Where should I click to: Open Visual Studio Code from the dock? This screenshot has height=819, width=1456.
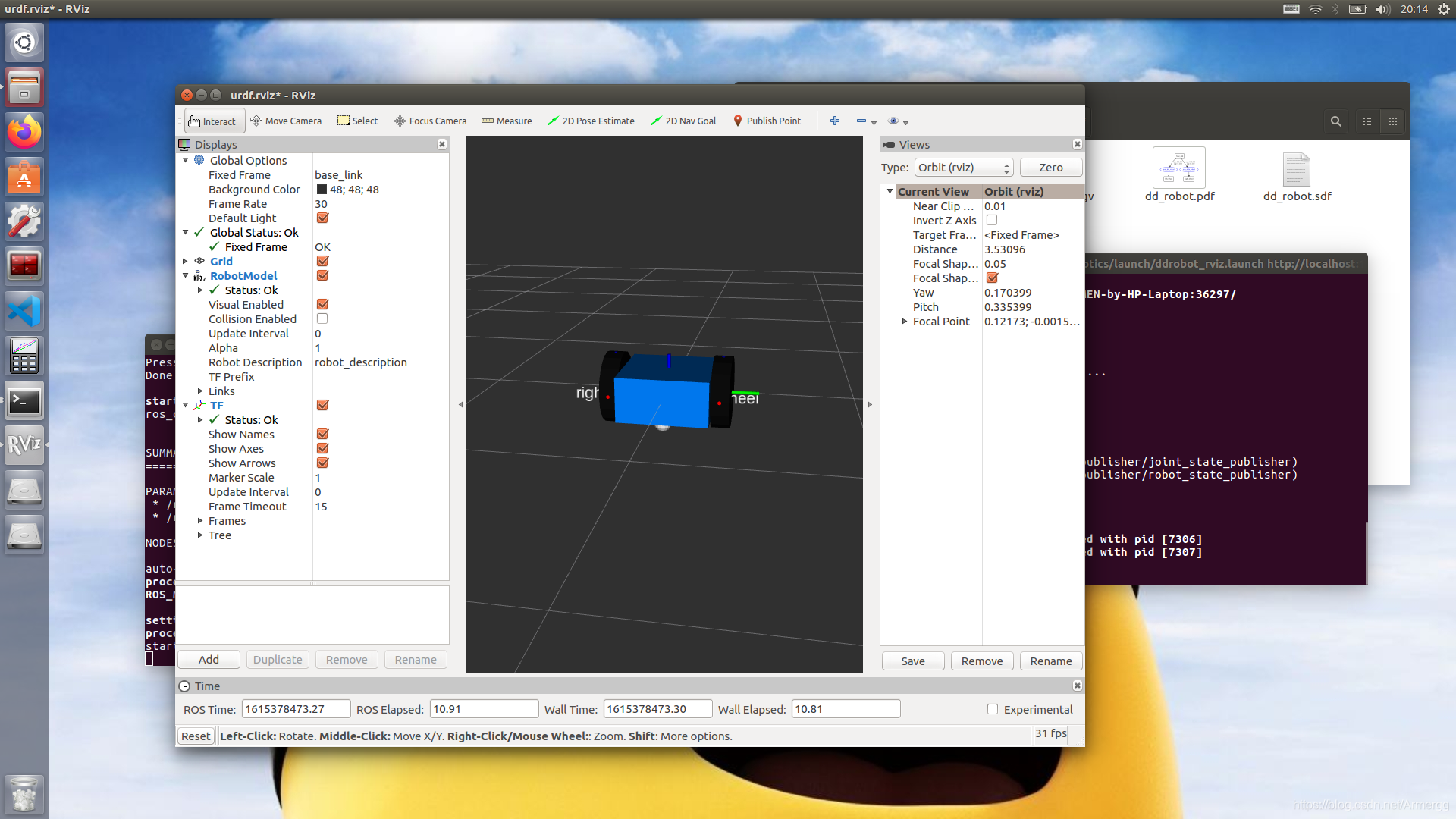(x=24, y=312)
